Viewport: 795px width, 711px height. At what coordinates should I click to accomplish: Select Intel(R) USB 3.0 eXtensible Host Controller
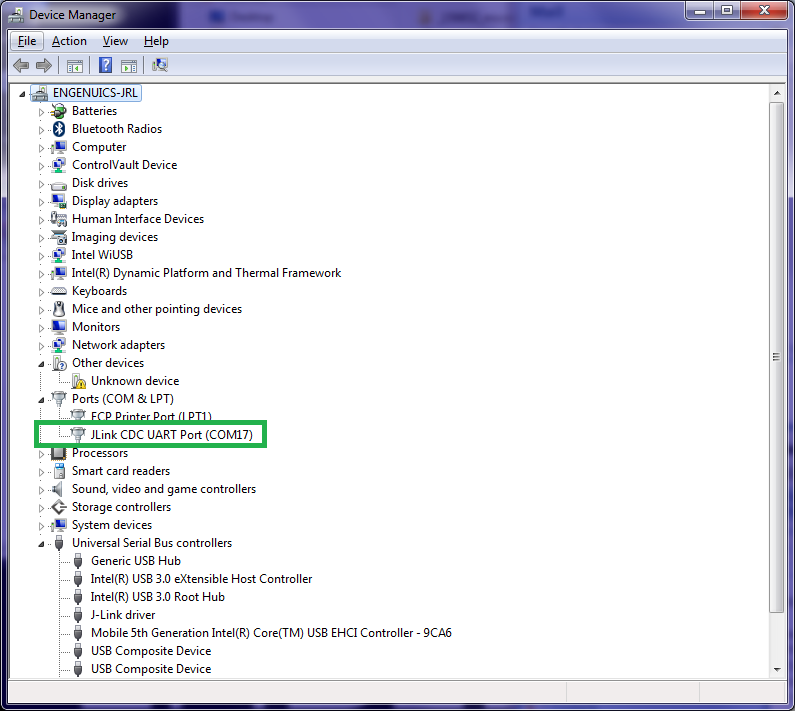click(201, 579)
